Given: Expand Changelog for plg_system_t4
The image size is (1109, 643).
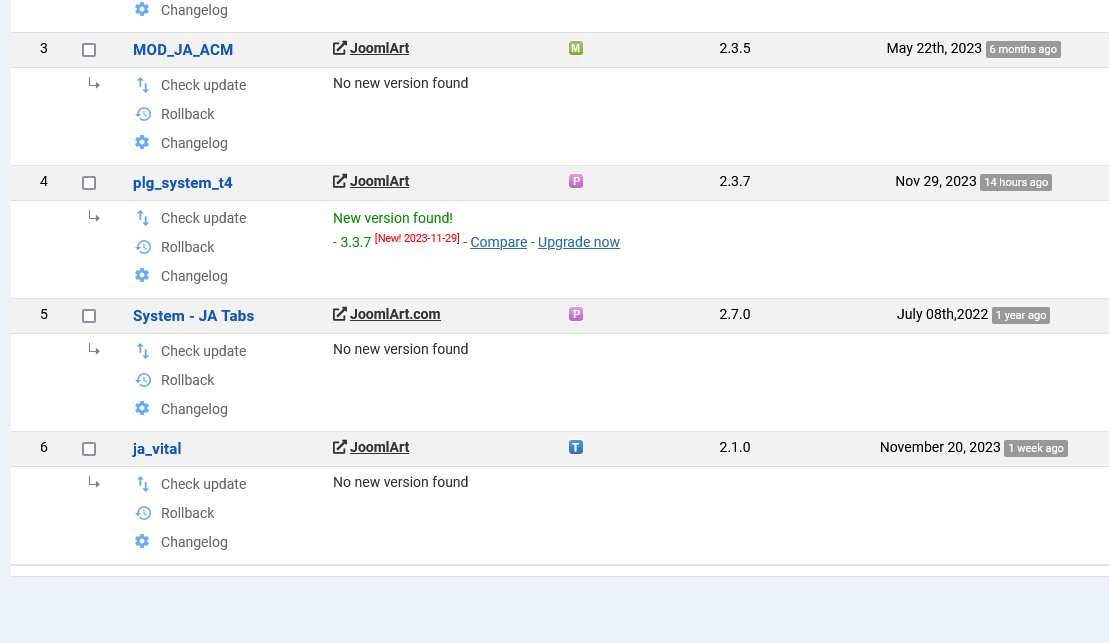Looking at the screenshot, I should coord(194,276).
